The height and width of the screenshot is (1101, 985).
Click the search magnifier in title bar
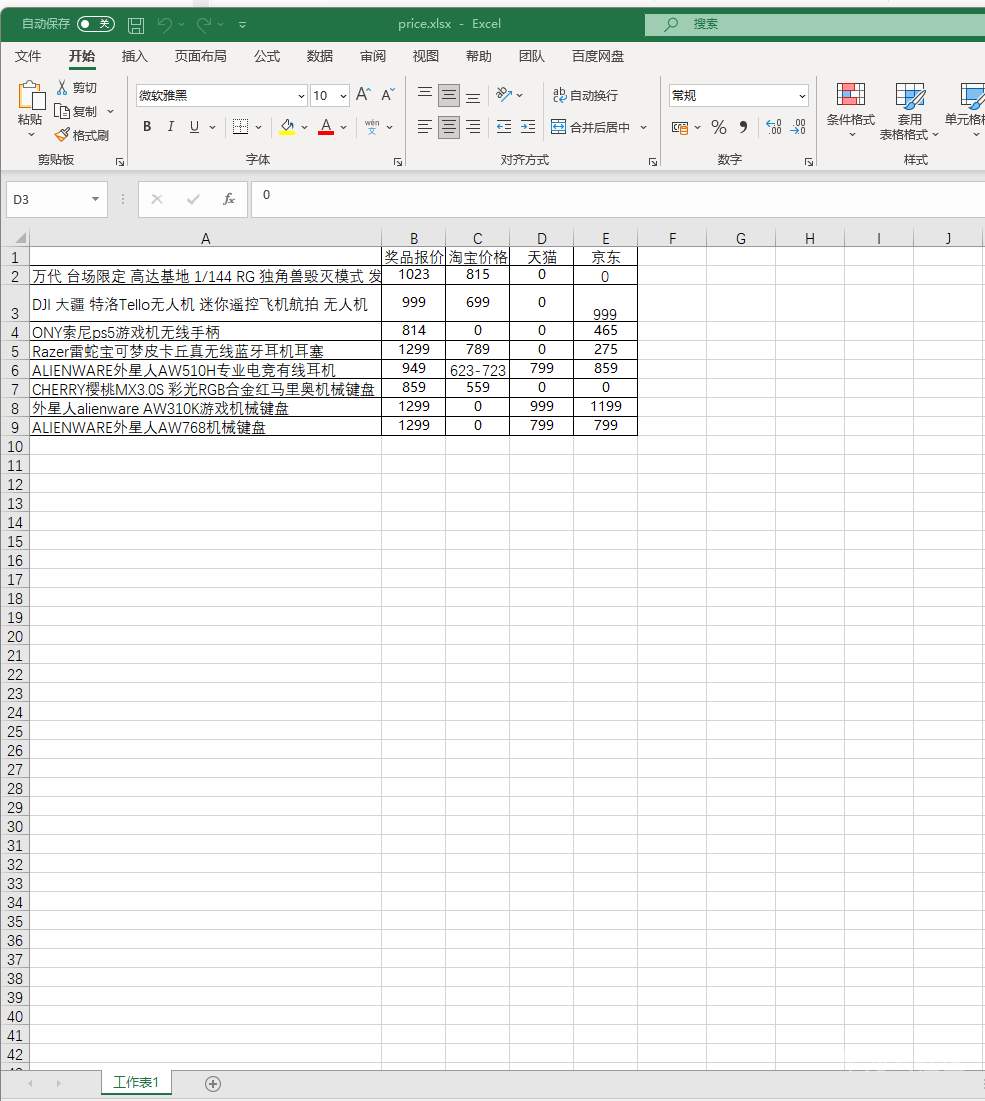tap(671, 24)
